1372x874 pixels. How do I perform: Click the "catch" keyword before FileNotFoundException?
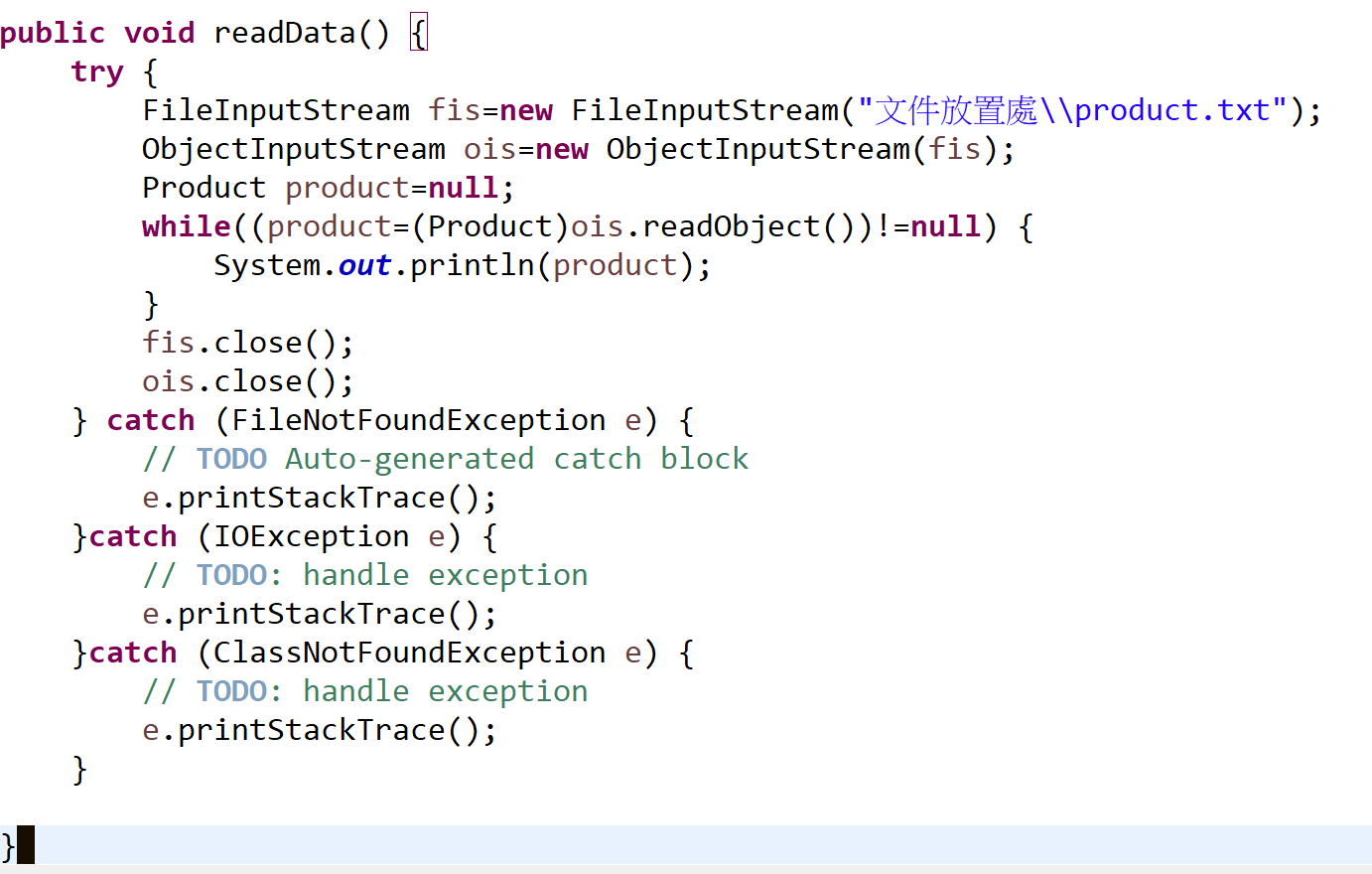click(x=151, y=420)
